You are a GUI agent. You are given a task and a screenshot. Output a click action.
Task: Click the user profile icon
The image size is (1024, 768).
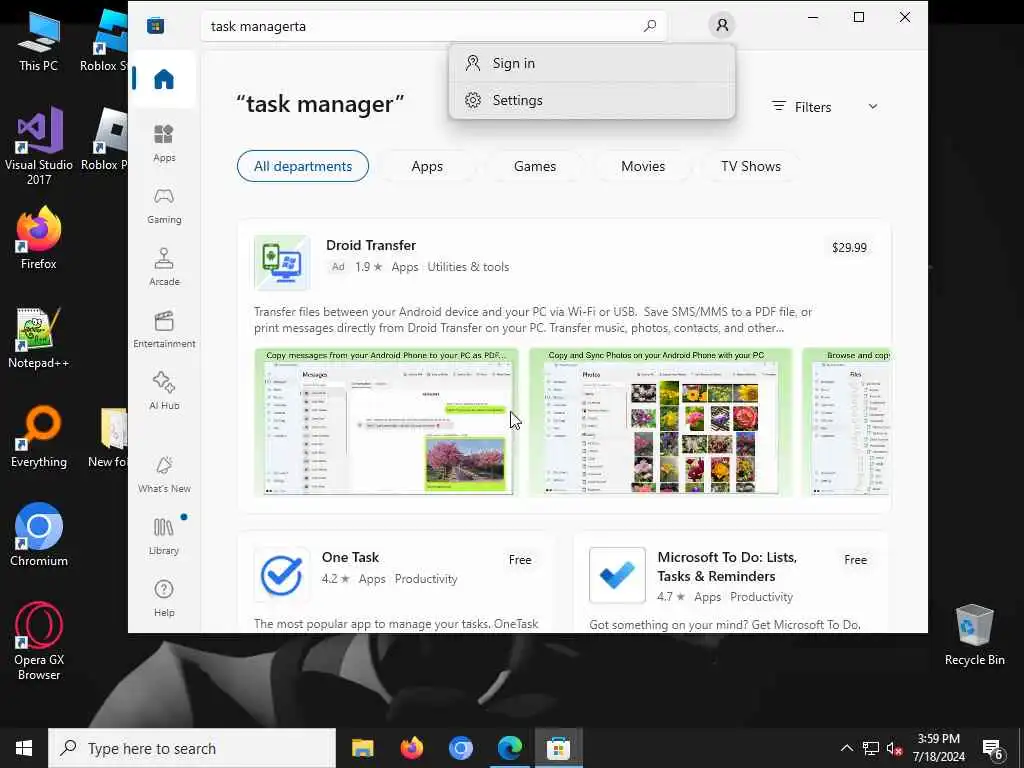[x=722, y=25]
